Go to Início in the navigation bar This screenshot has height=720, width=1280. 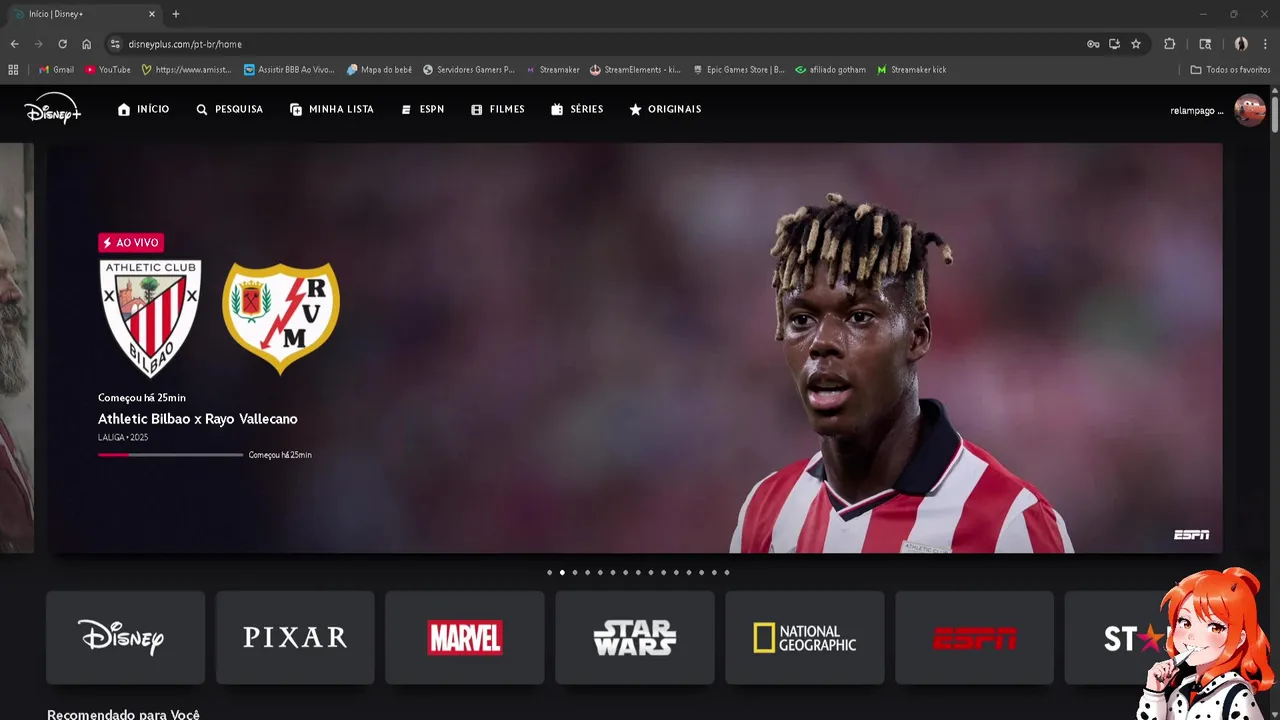[143, 109]
